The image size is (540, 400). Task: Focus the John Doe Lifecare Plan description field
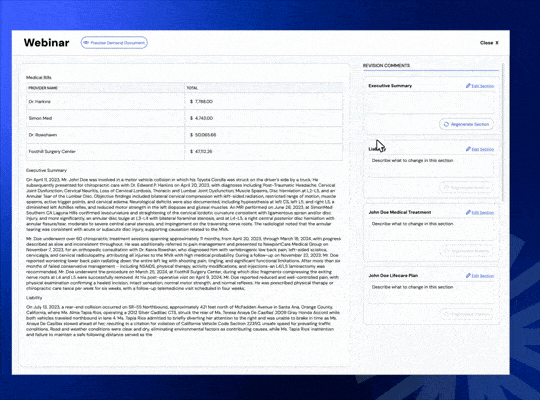pyautogui.click(x=430, y=293)
